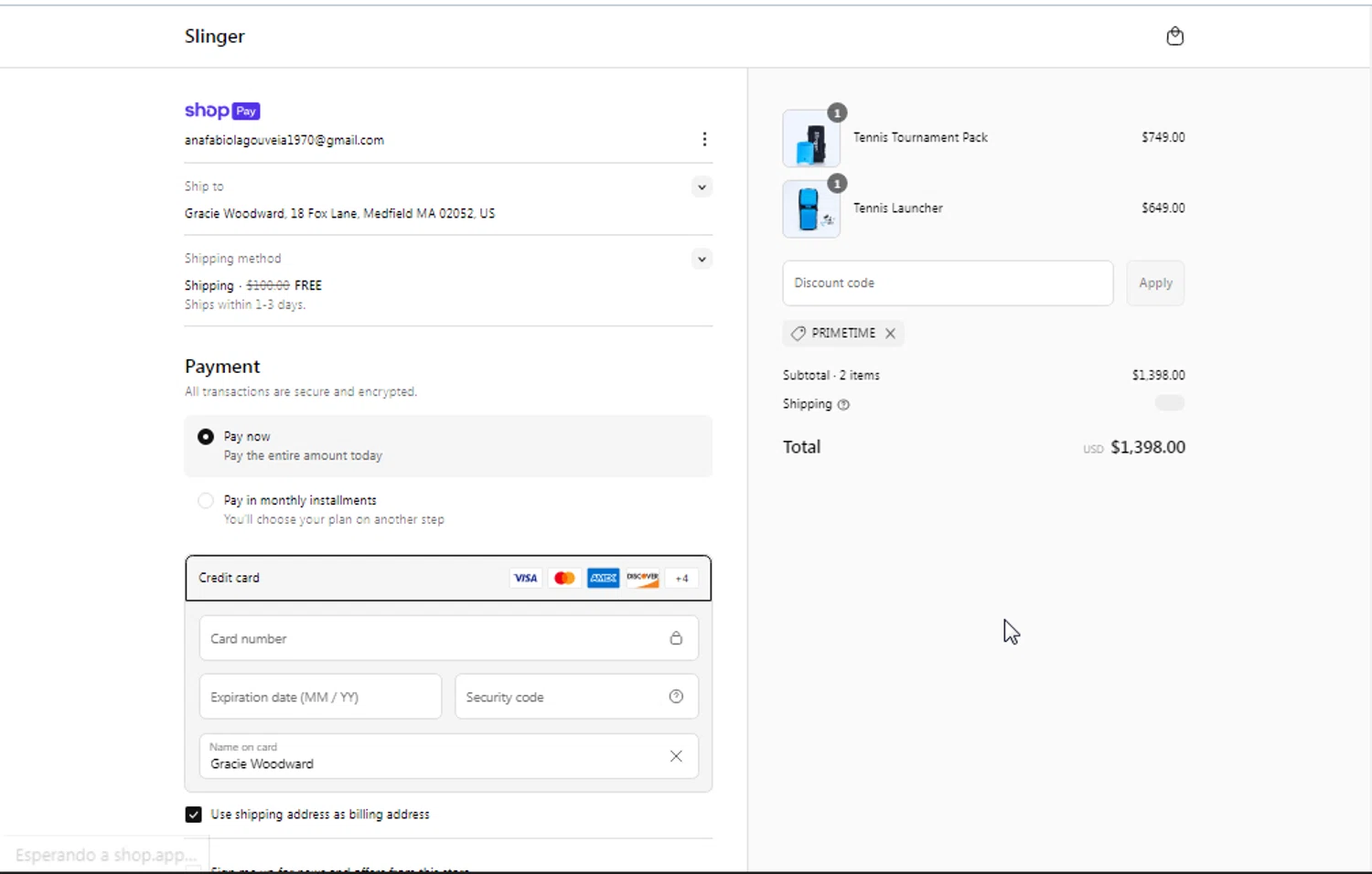Open the shopping bag cart icon
This screenshot has height=874, width=1372.
[1175, 37]
